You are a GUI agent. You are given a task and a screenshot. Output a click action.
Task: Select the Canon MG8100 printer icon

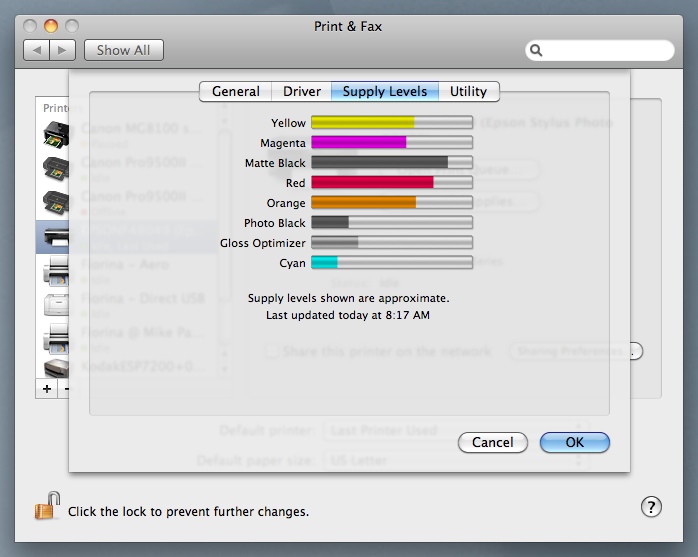[55, 133]
